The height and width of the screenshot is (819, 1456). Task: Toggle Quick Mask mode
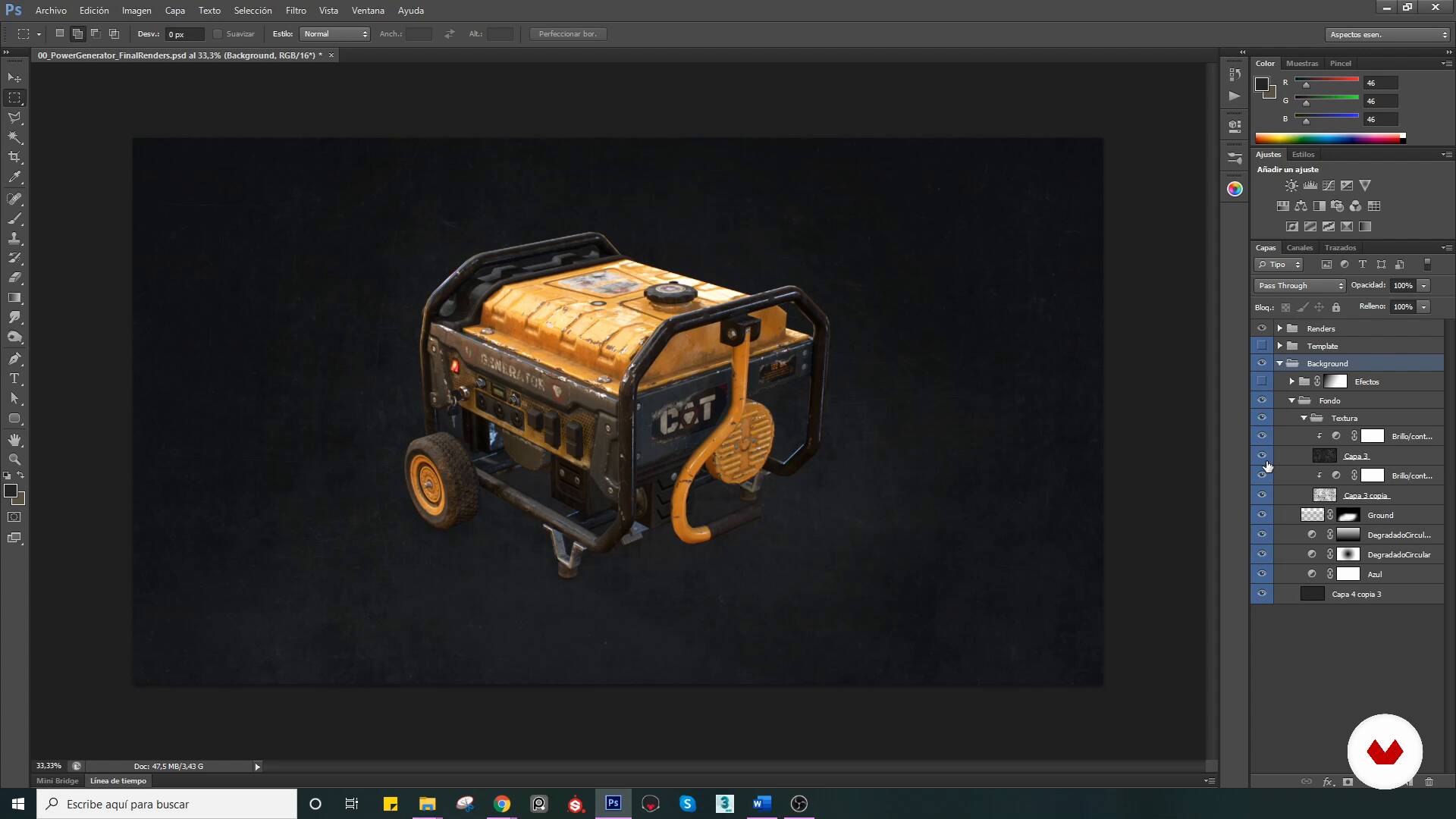coord(14,517)
